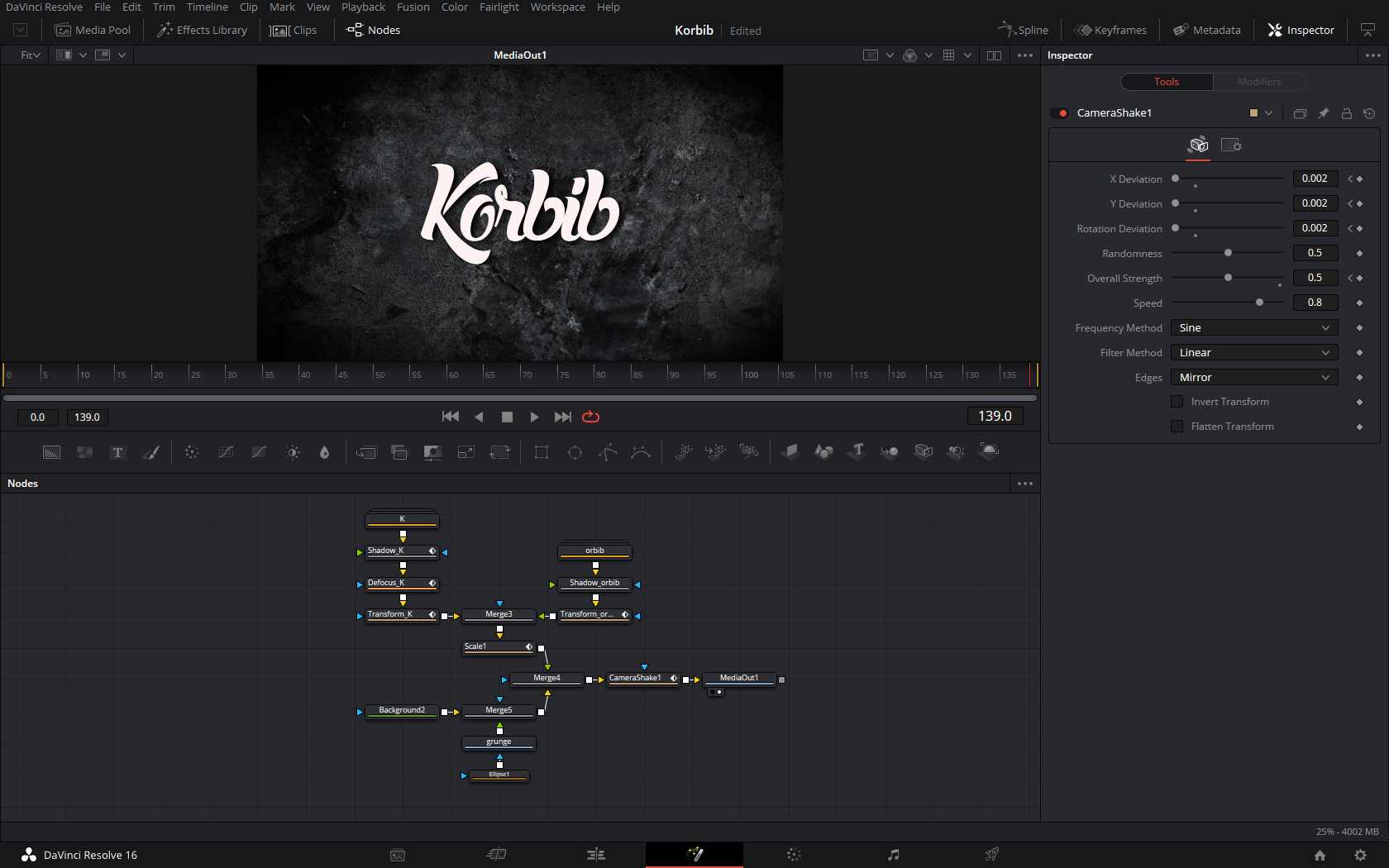Open the viewer three-dot options menu
The height and width of the screenshot is (868, 1389).
coord(1025,55)
